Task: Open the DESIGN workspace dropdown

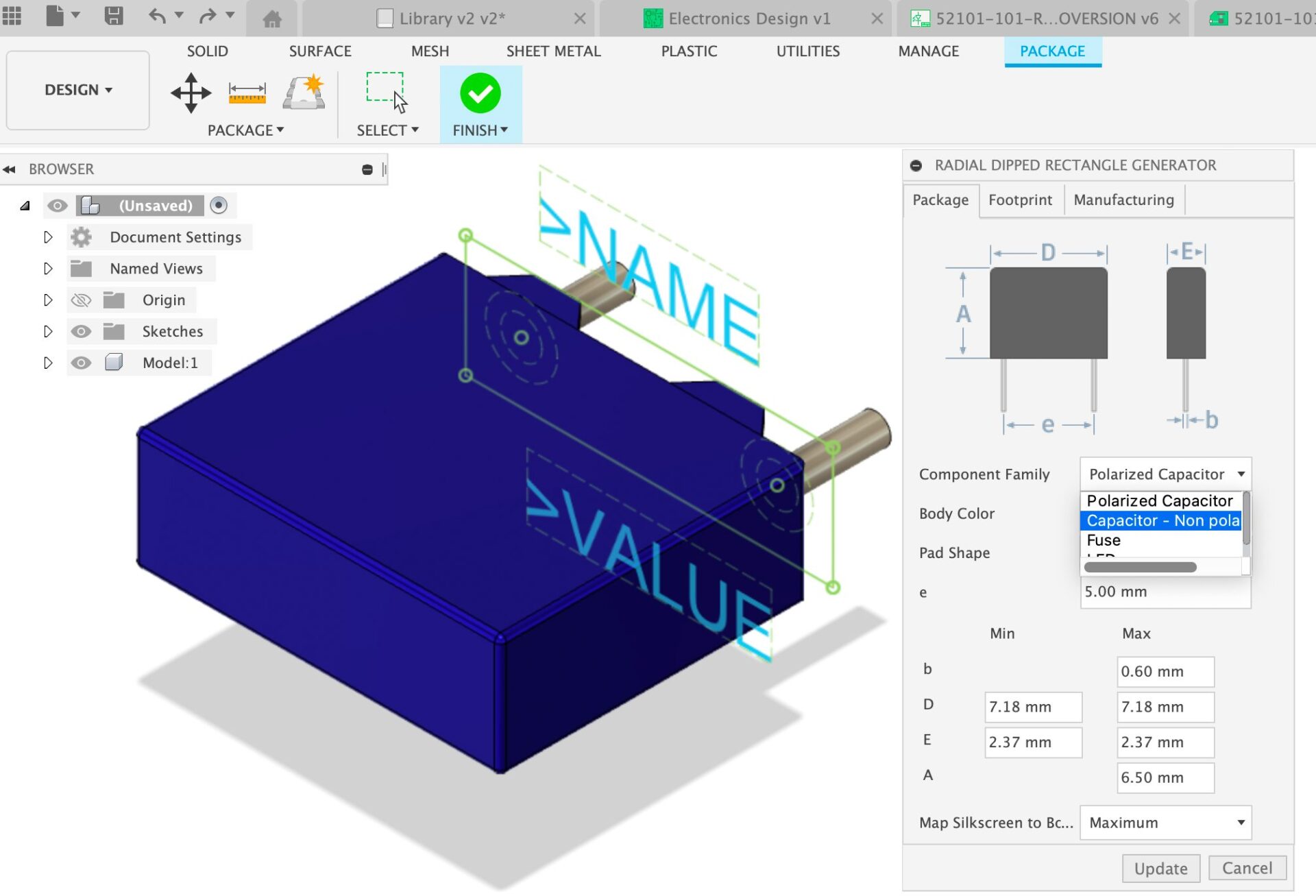Action: tap(77, 90)
